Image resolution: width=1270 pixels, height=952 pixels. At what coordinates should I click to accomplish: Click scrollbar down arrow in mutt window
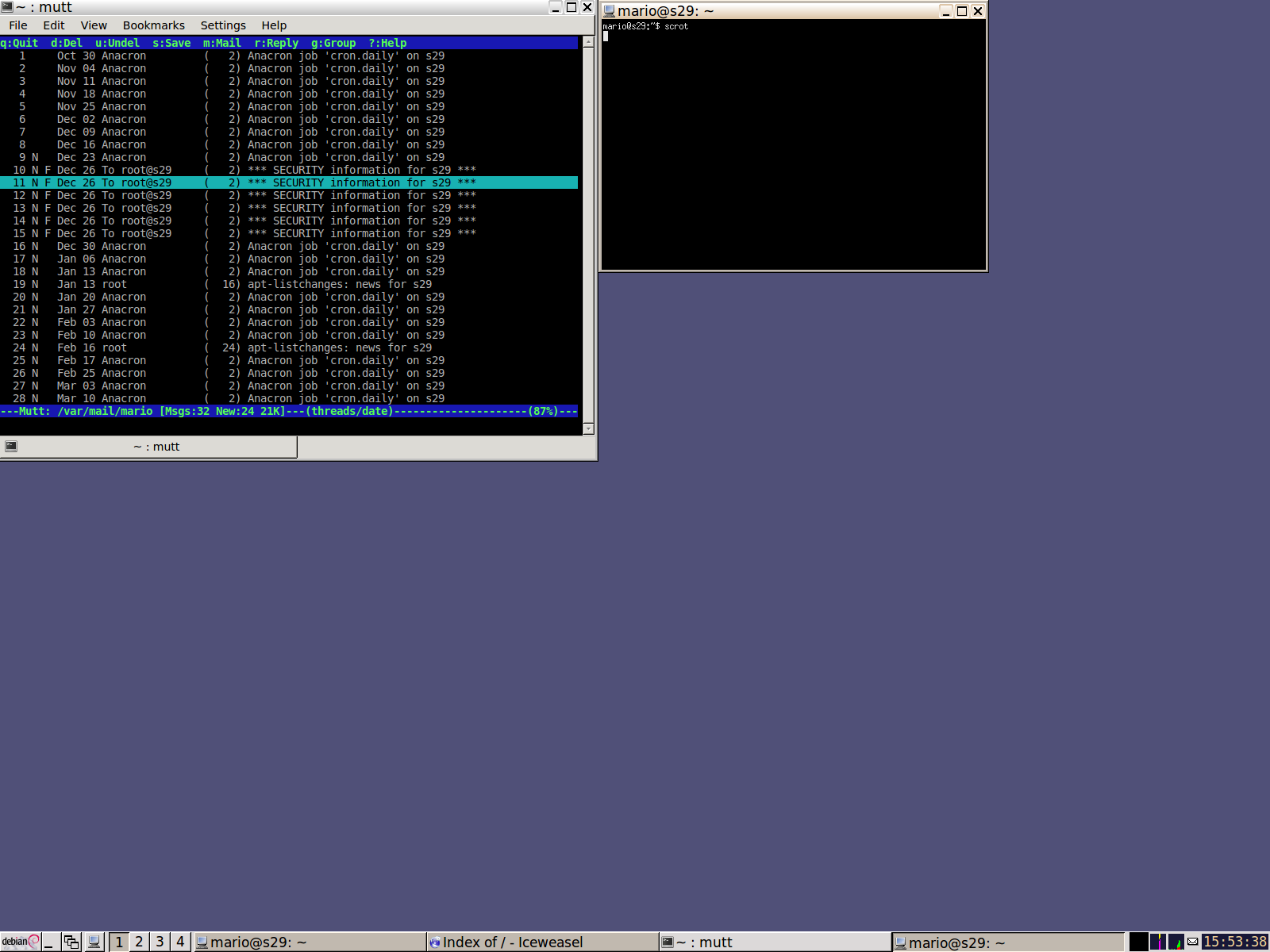[x=588, y=428]
